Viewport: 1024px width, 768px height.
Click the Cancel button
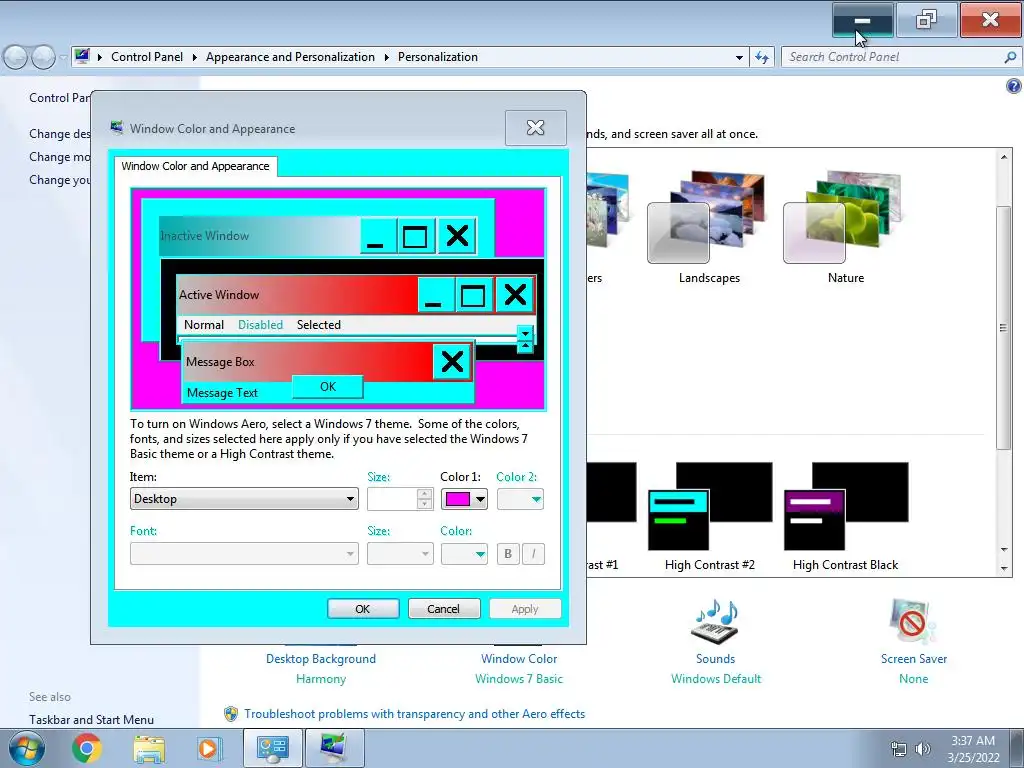pos(444,609)
